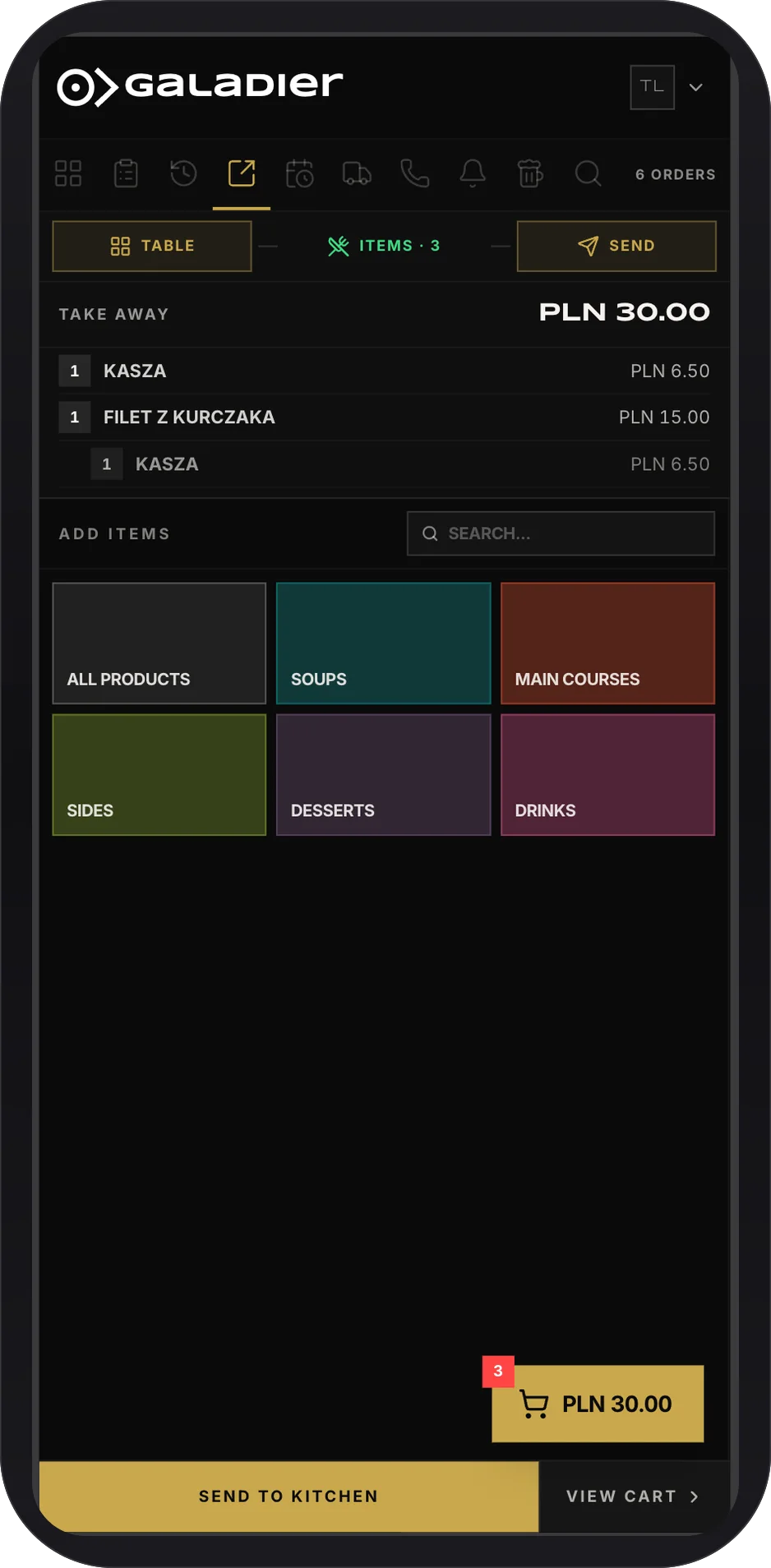
Task: Open the notifications bell icon
Action: point(473,173)
